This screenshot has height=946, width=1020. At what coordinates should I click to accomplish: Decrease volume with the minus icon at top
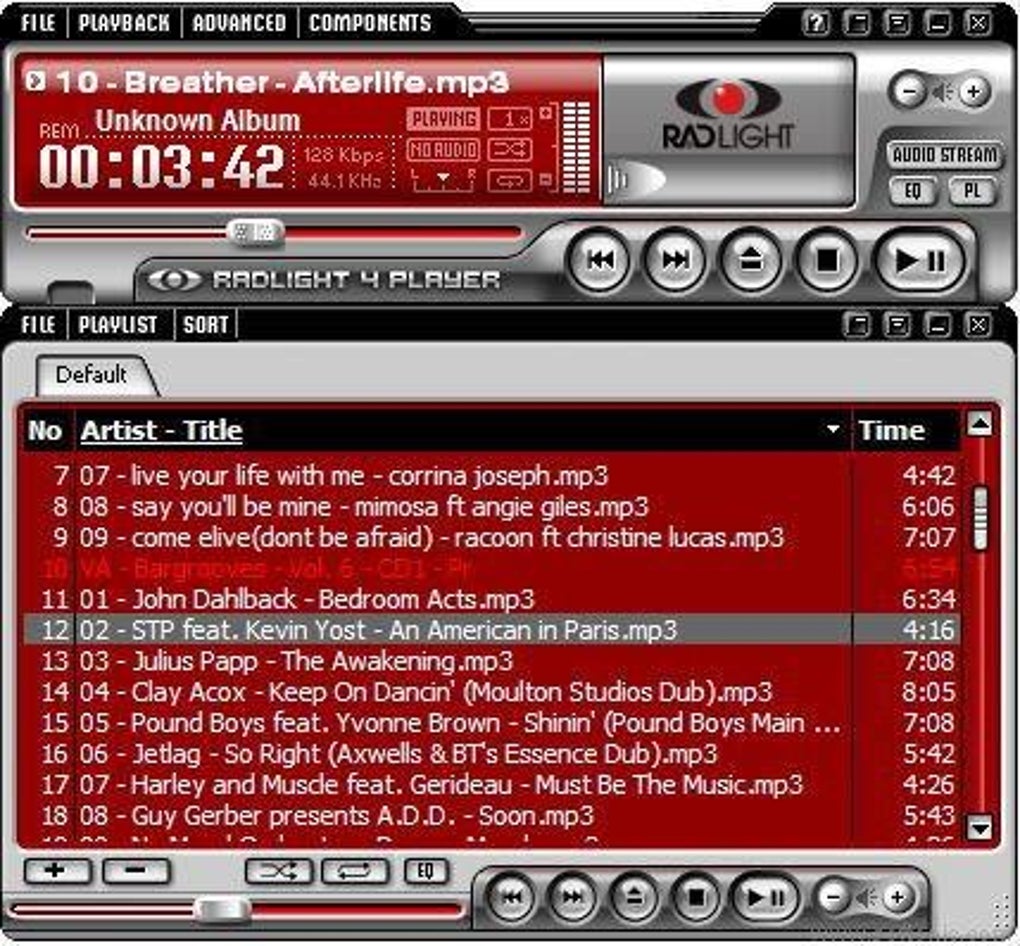(909, 91)
